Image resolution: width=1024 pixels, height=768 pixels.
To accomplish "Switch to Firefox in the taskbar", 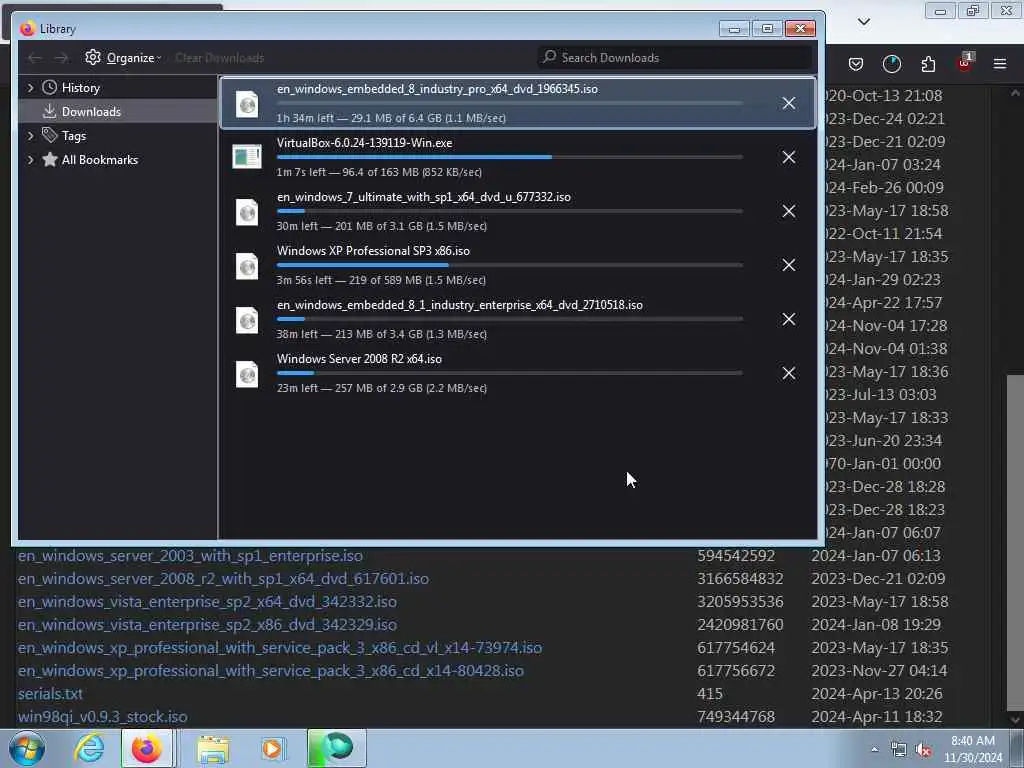I will (147, 748).
